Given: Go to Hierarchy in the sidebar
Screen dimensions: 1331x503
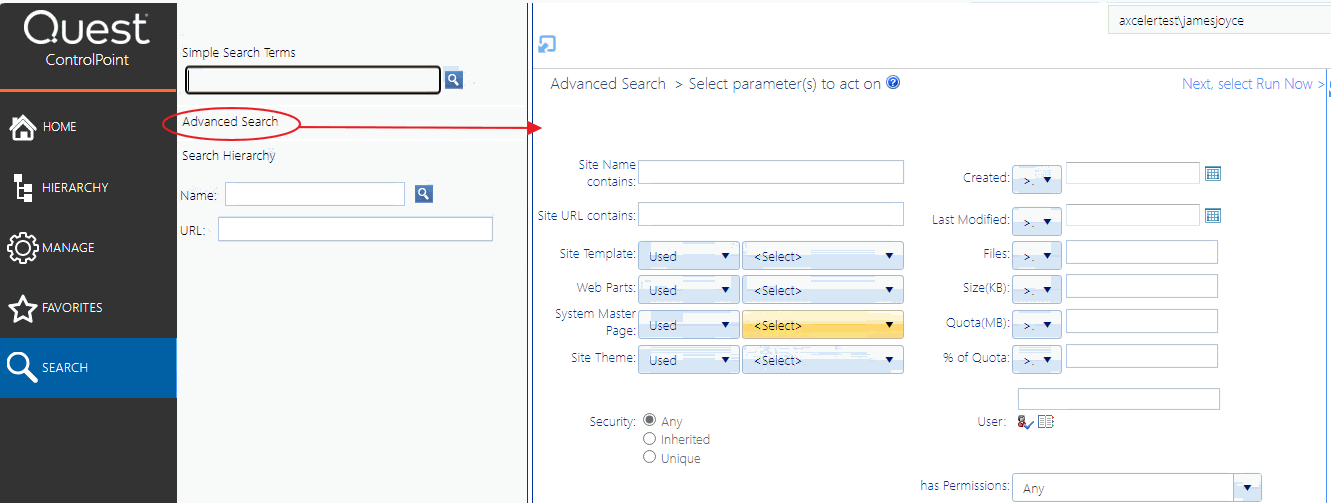Looking at the screenshot, I should pos(75,188).
